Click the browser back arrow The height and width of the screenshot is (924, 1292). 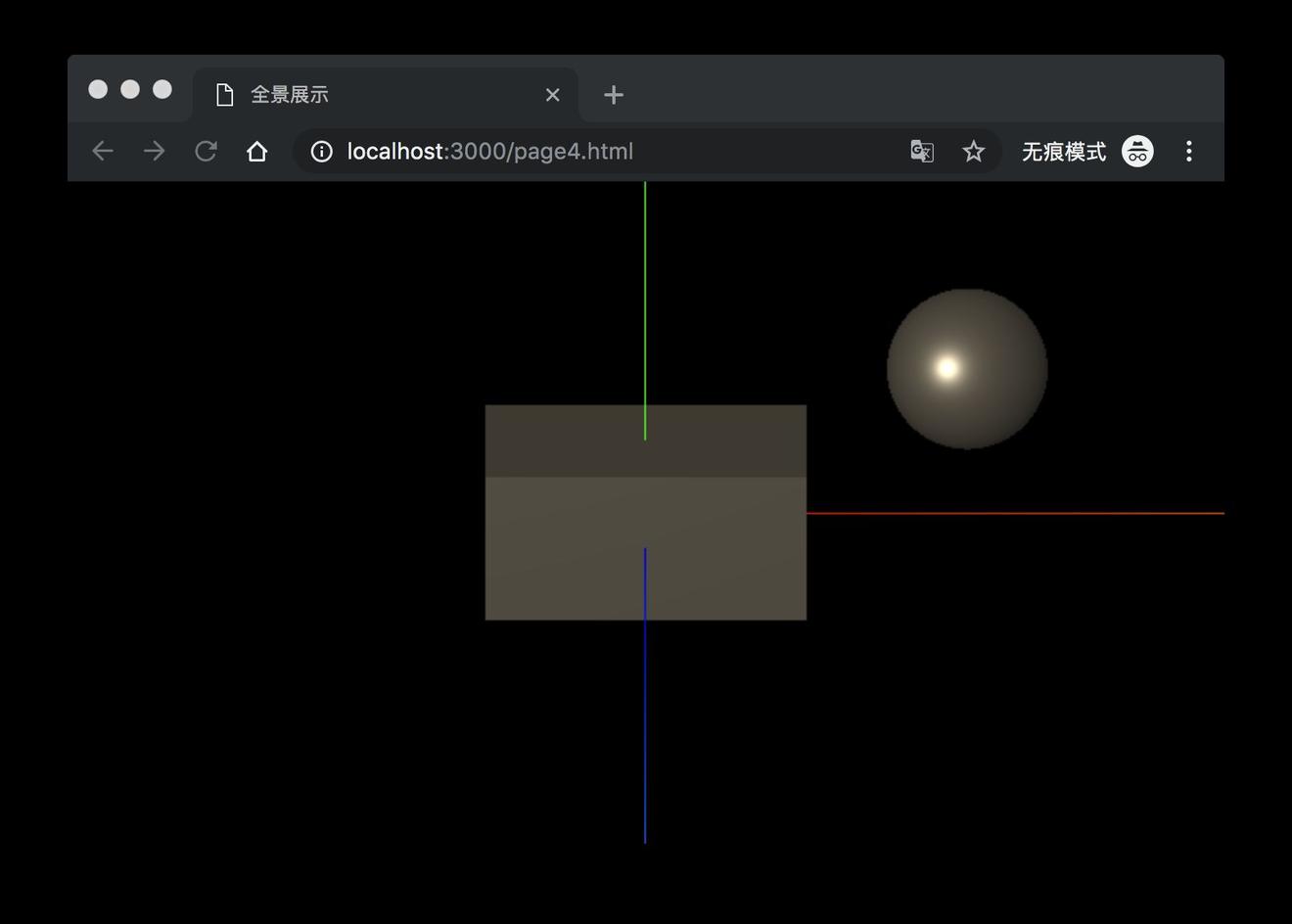click(x=103, y=151)
